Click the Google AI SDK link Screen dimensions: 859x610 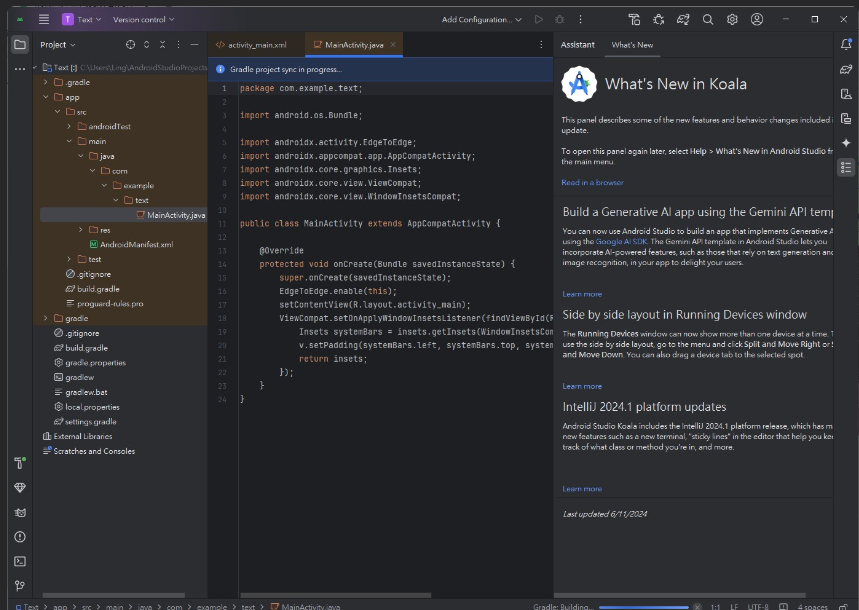pyautogui.click(x=621, y=241)
